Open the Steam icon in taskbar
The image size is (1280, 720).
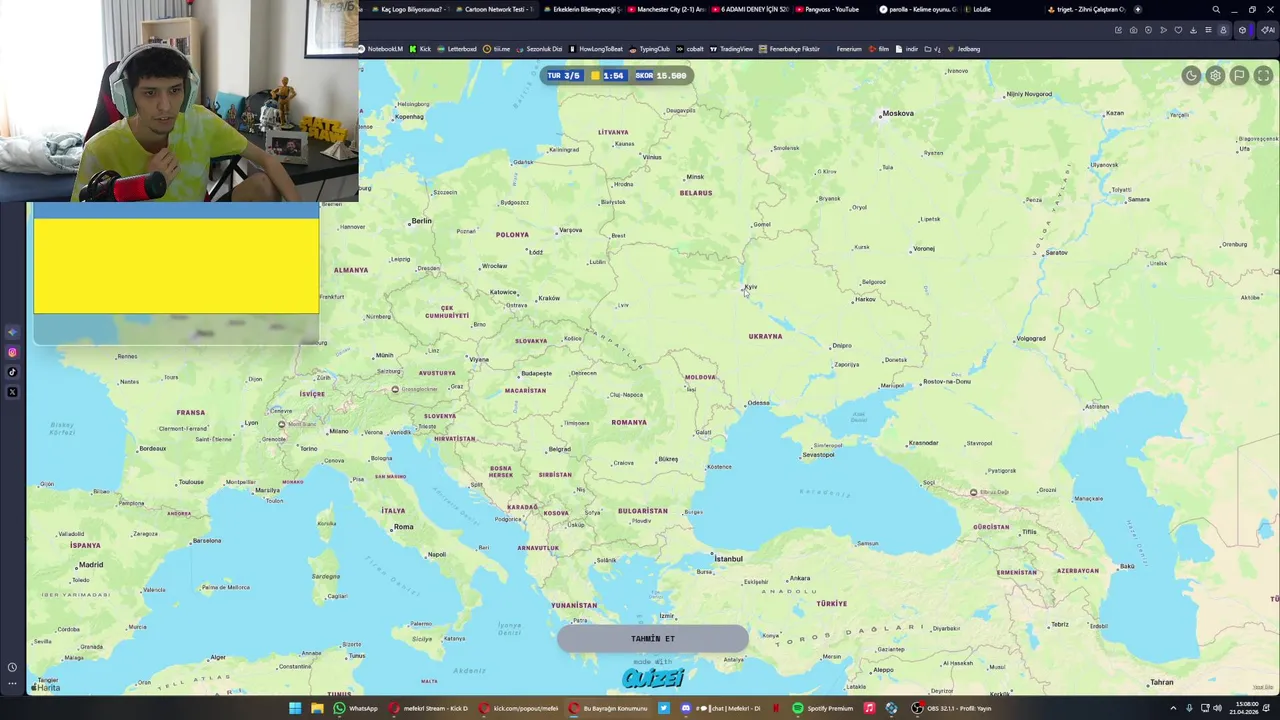coord(891,708)
